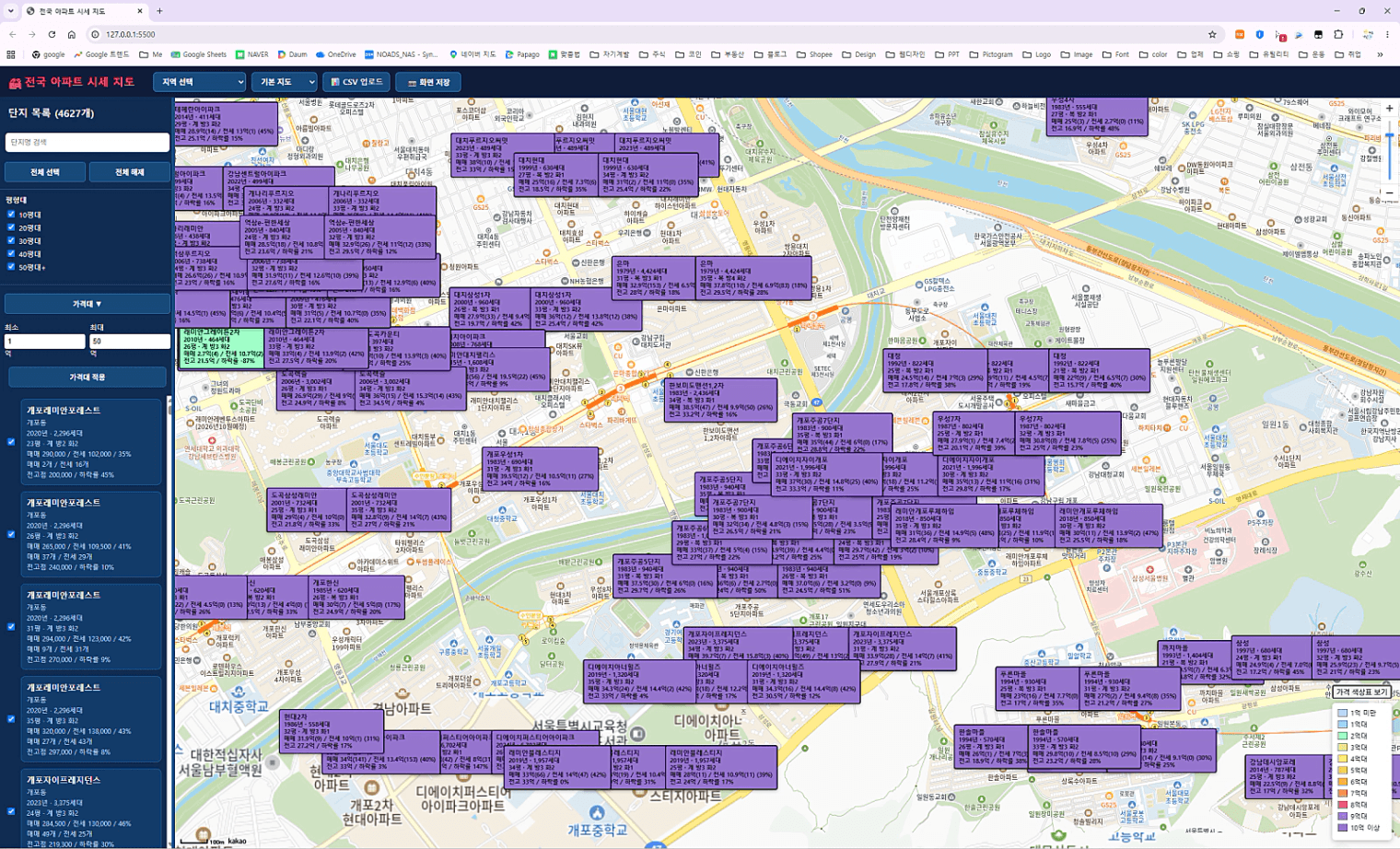Zoom out the map with minus button
This screenshot has width=1400, height=849.
[x=1389, y=193]
